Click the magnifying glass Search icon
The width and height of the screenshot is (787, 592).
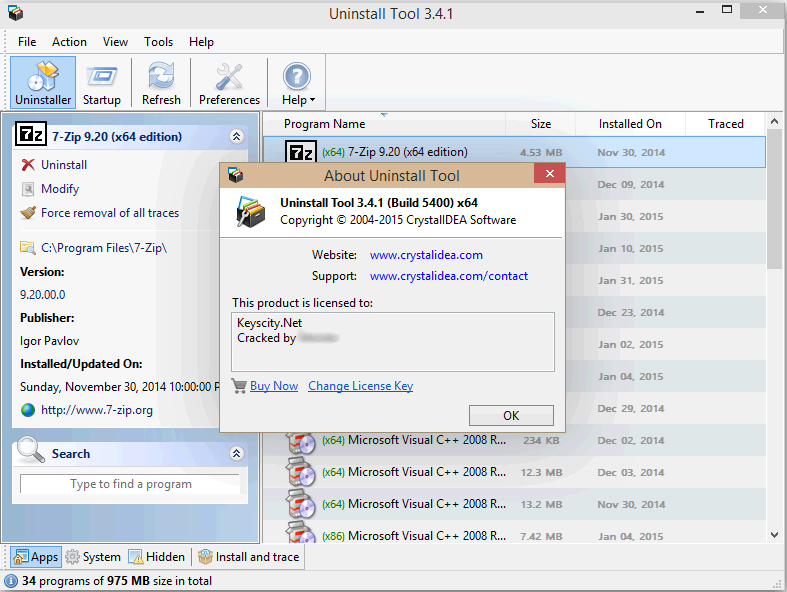(31, 449)
